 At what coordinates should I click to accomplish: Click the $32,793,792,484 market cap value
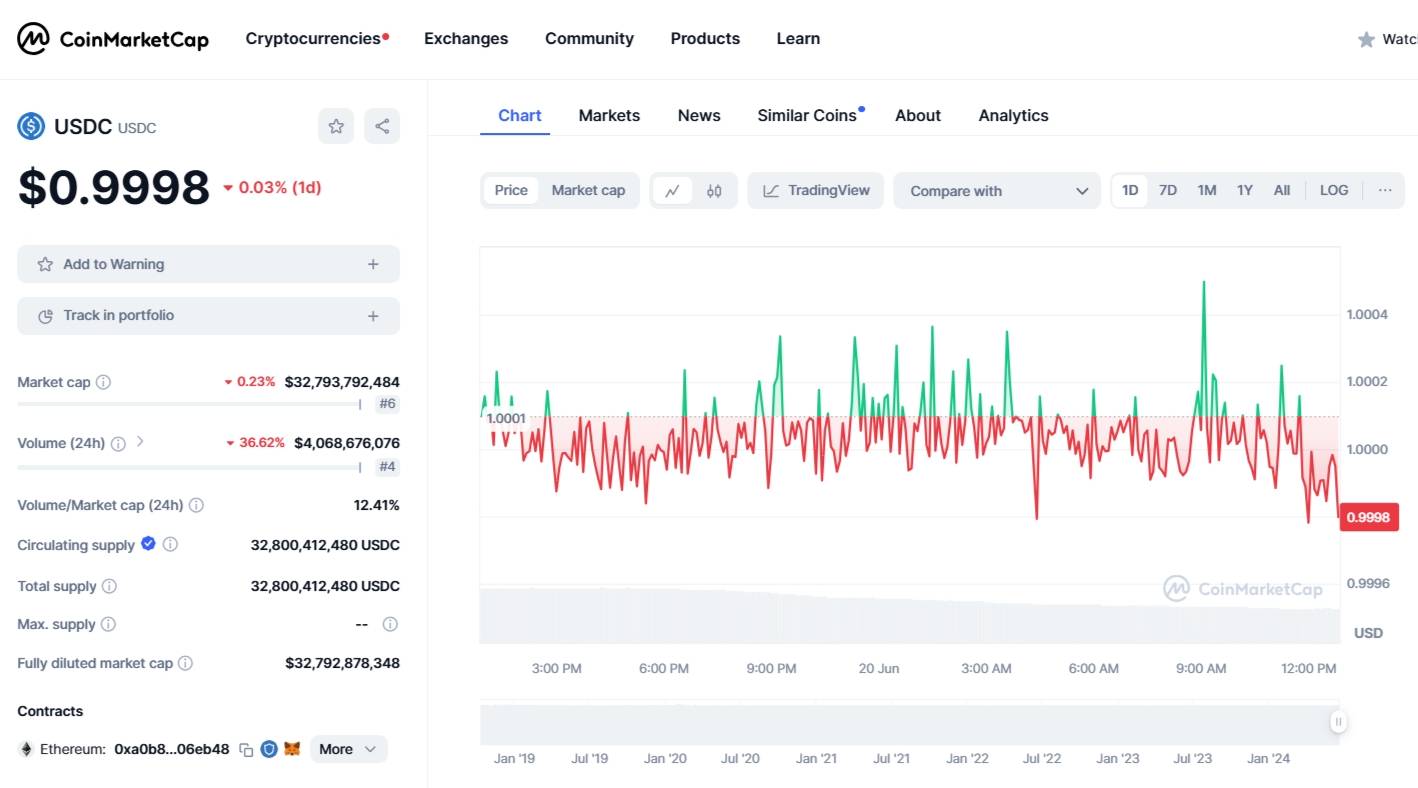(342, 382)
